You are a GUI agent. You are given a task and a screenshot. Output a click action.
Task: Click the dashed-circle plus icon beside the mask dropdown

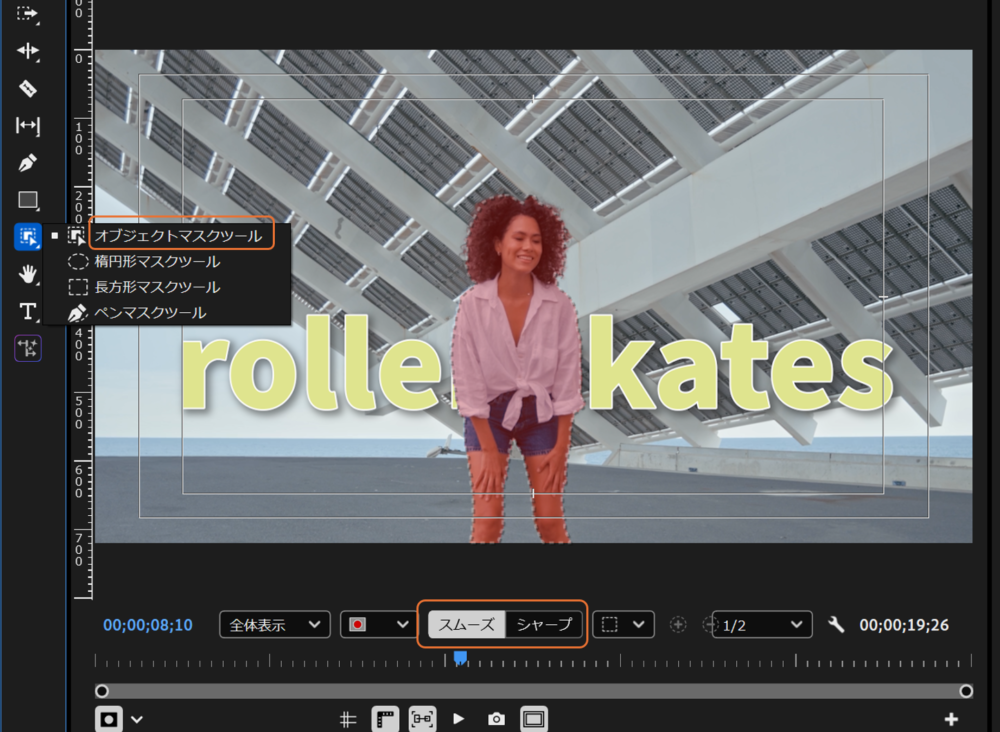coord(678,625)
